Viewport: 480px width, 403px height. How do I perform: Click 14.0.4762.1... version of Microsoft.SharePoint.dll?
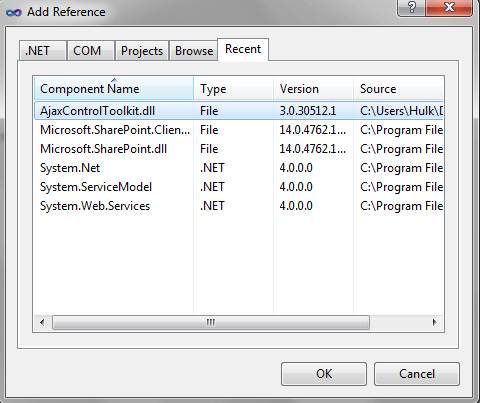pos(313,149)
